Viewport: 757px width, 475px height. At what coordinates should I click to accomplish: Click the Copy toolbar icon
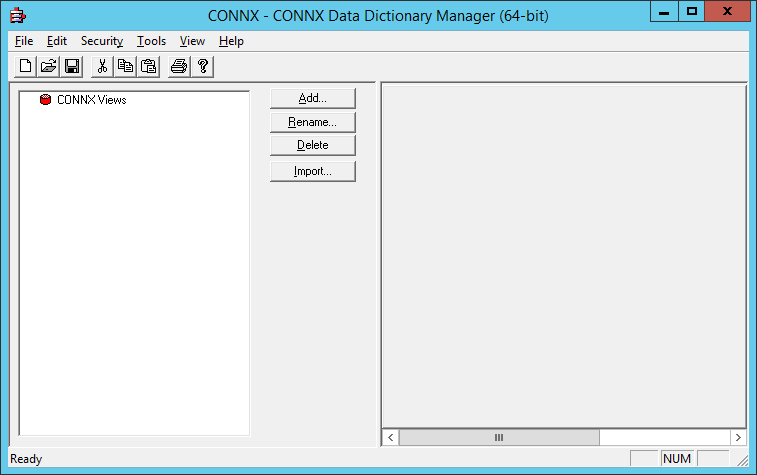(126, 66)
